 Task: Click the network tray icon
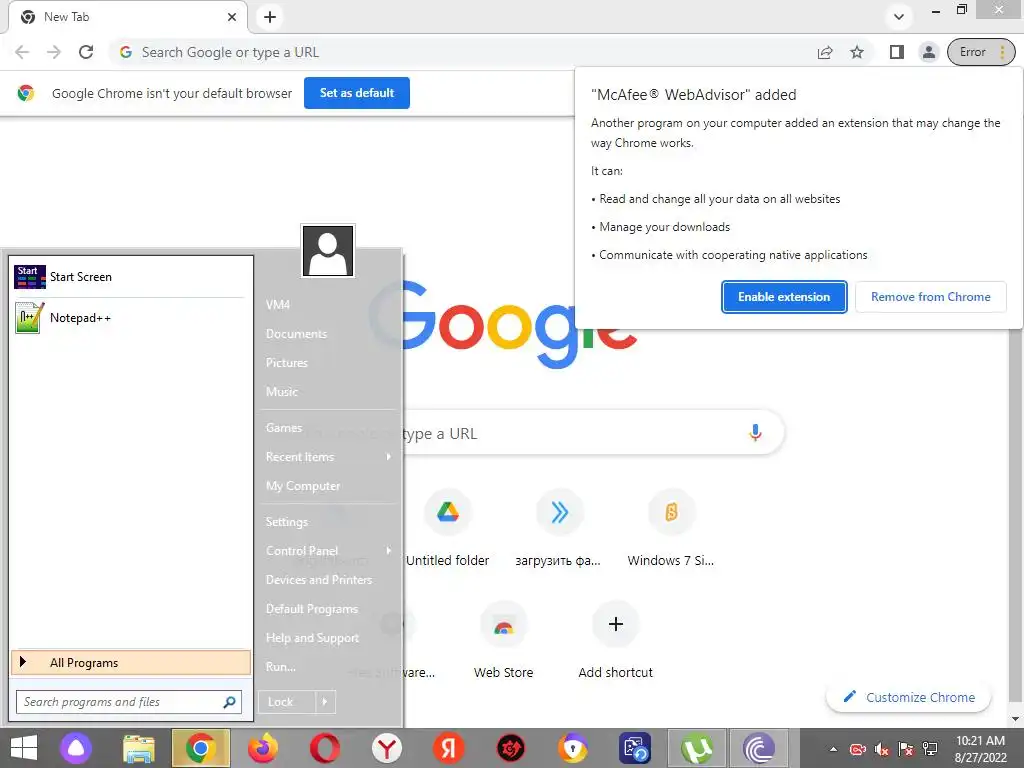point(930,749)
